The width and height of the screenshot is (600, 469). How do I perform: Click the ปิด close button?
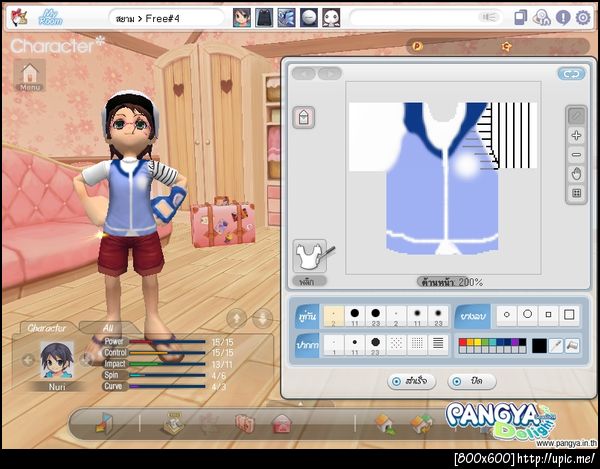pos(471,381)
